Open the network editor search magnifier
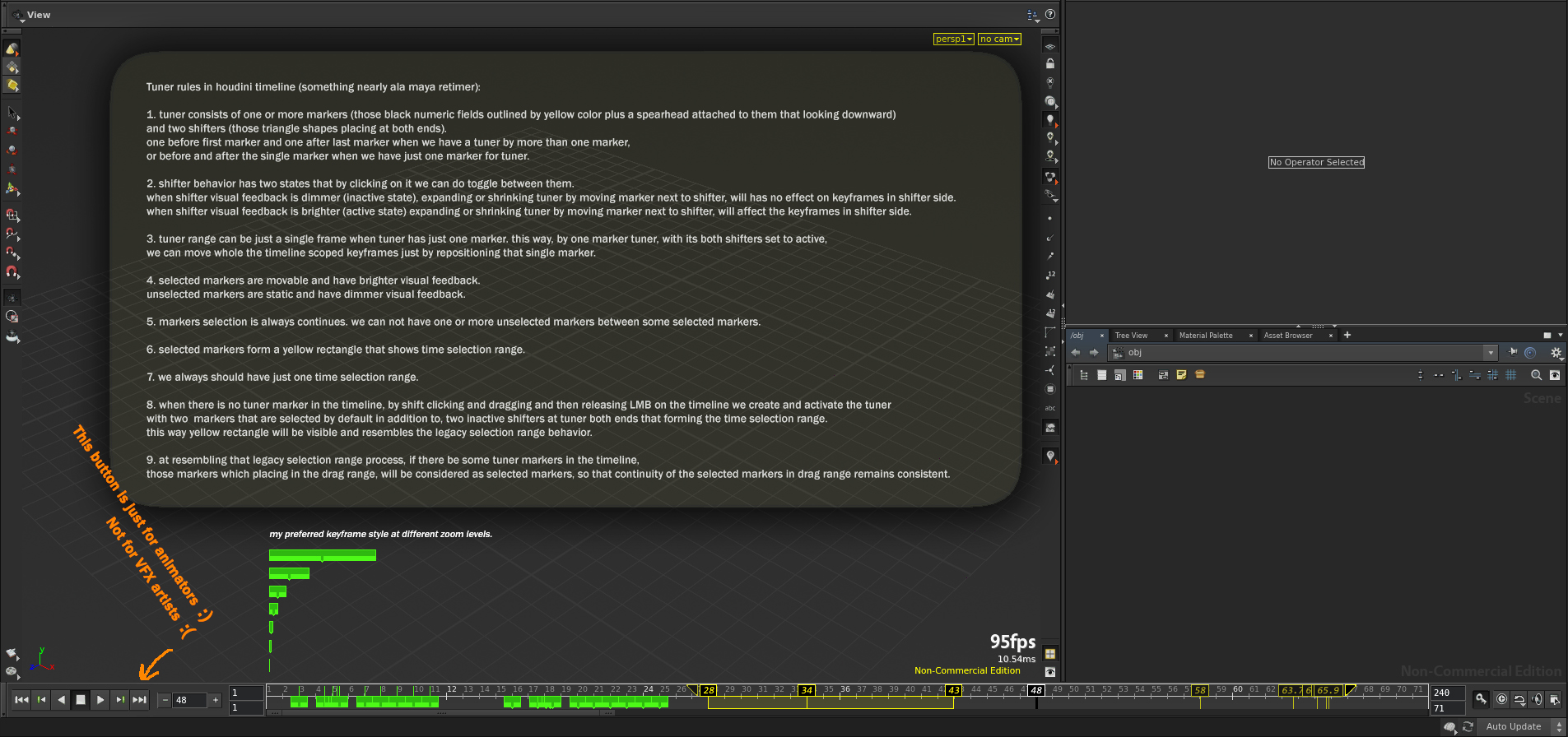The width and height of the screenshot is (1568, 737). click(1536, 375)
